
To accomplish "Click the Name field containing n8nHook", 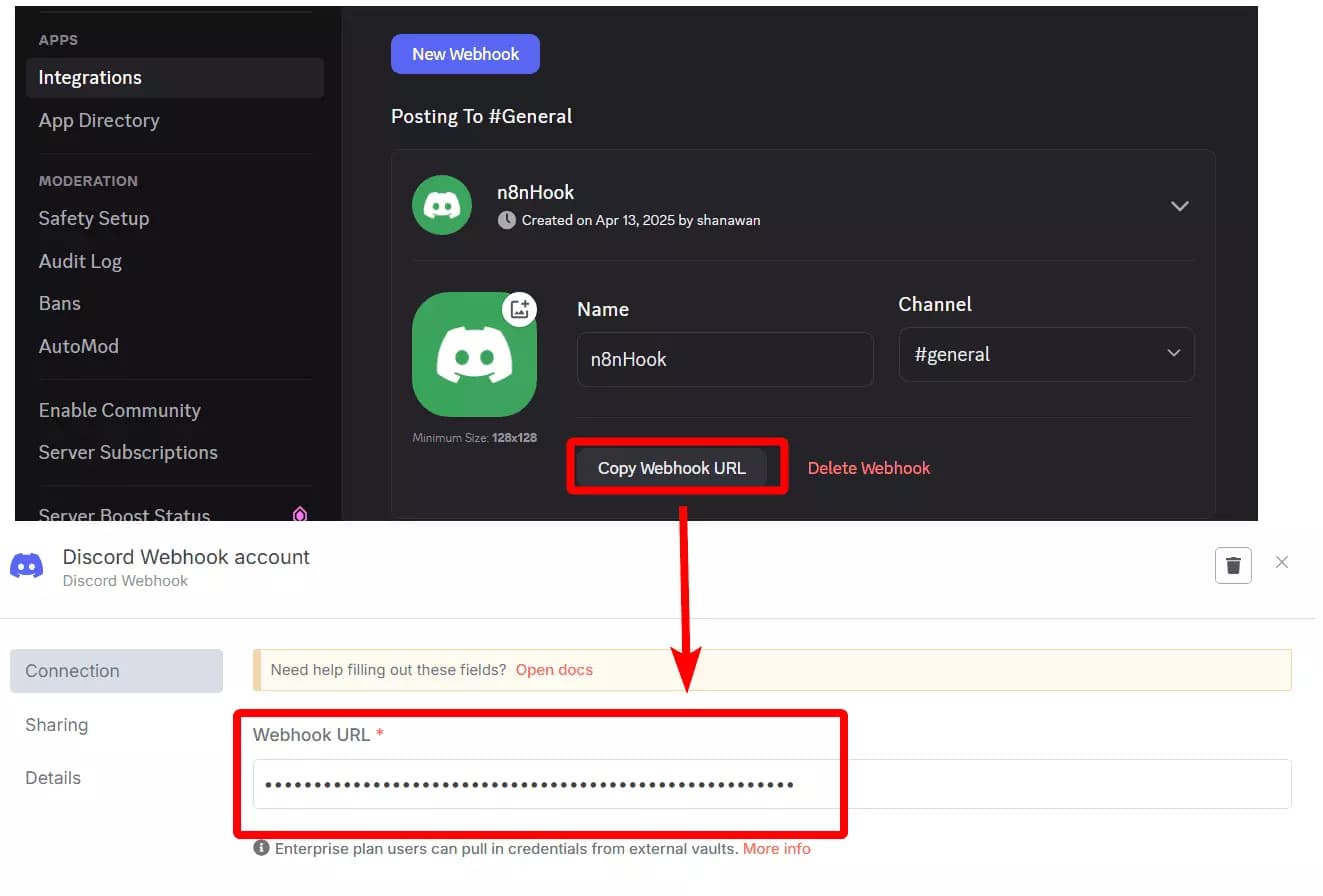I will [725, 360].
